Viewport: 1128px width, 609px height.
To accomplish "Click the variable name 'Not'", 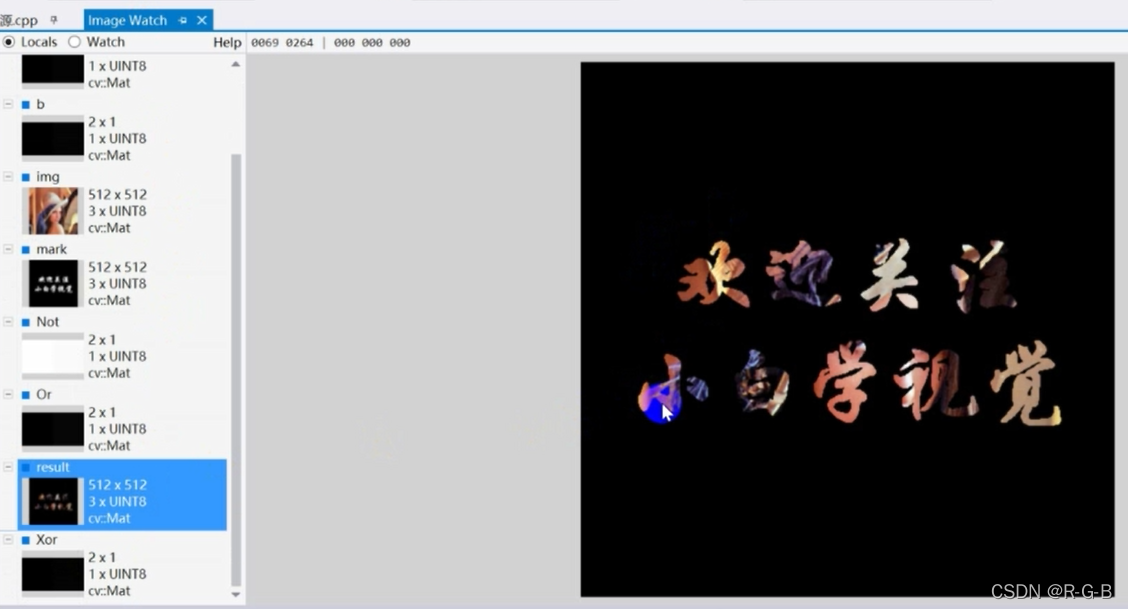I will tap(47, 322).
